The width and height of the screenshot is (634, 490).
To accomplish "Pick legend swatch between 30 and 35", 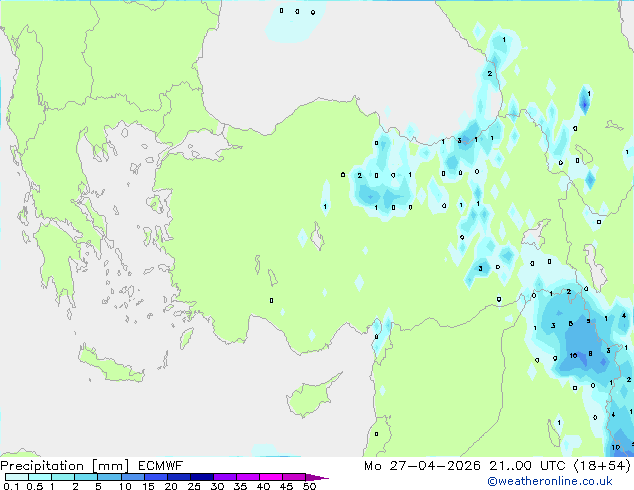I will 225,477.
